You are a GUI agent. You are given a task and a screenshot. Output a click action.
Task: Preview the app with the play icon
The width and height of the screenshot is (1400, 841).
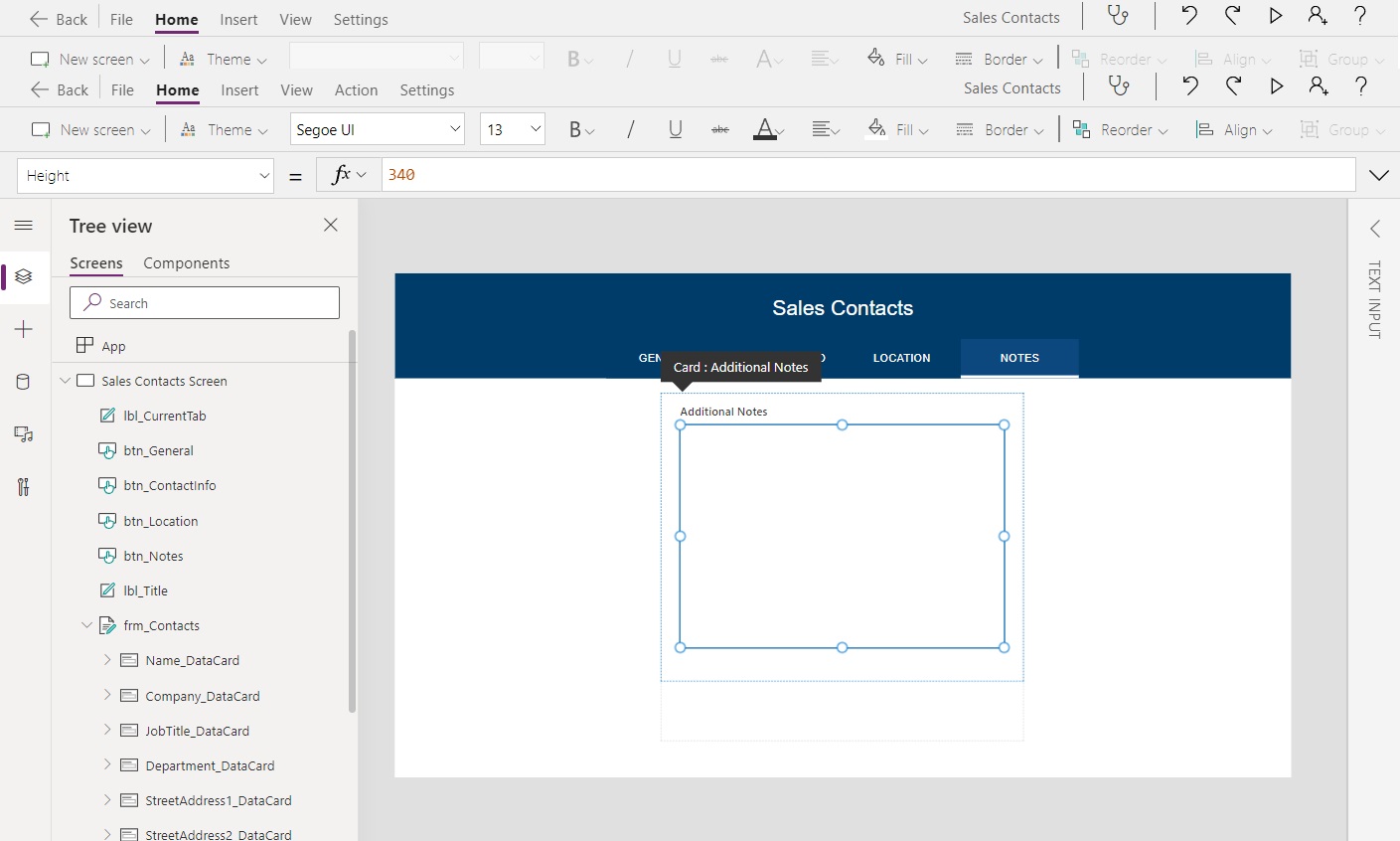click(x=1276, y=86)
